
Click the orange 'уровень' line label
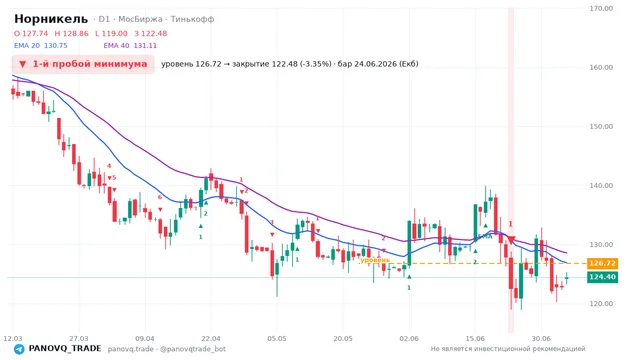[375, 260]
